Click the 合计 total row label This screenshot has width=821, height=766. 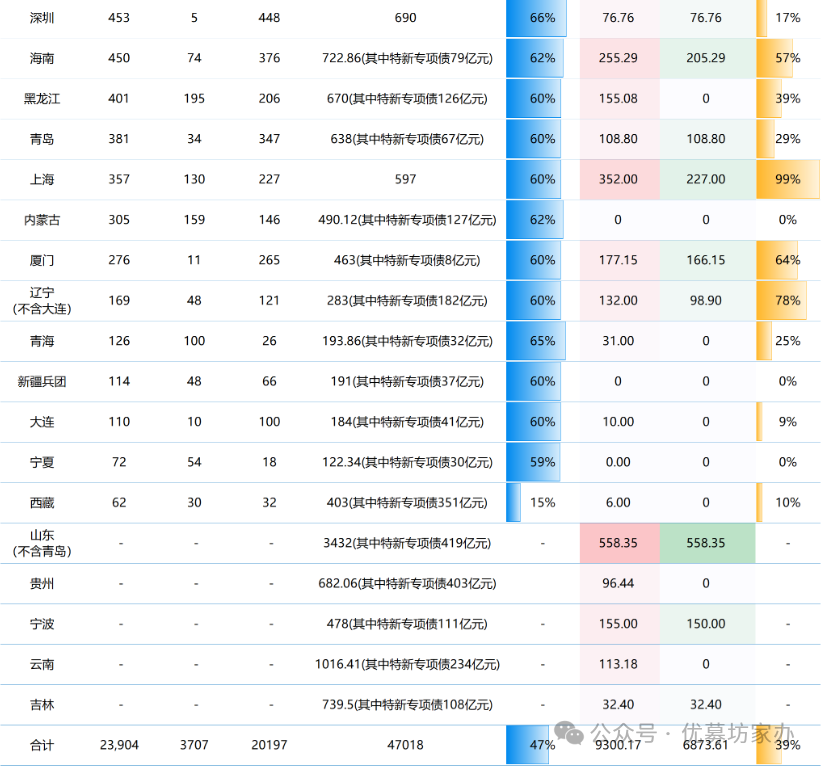42,745
